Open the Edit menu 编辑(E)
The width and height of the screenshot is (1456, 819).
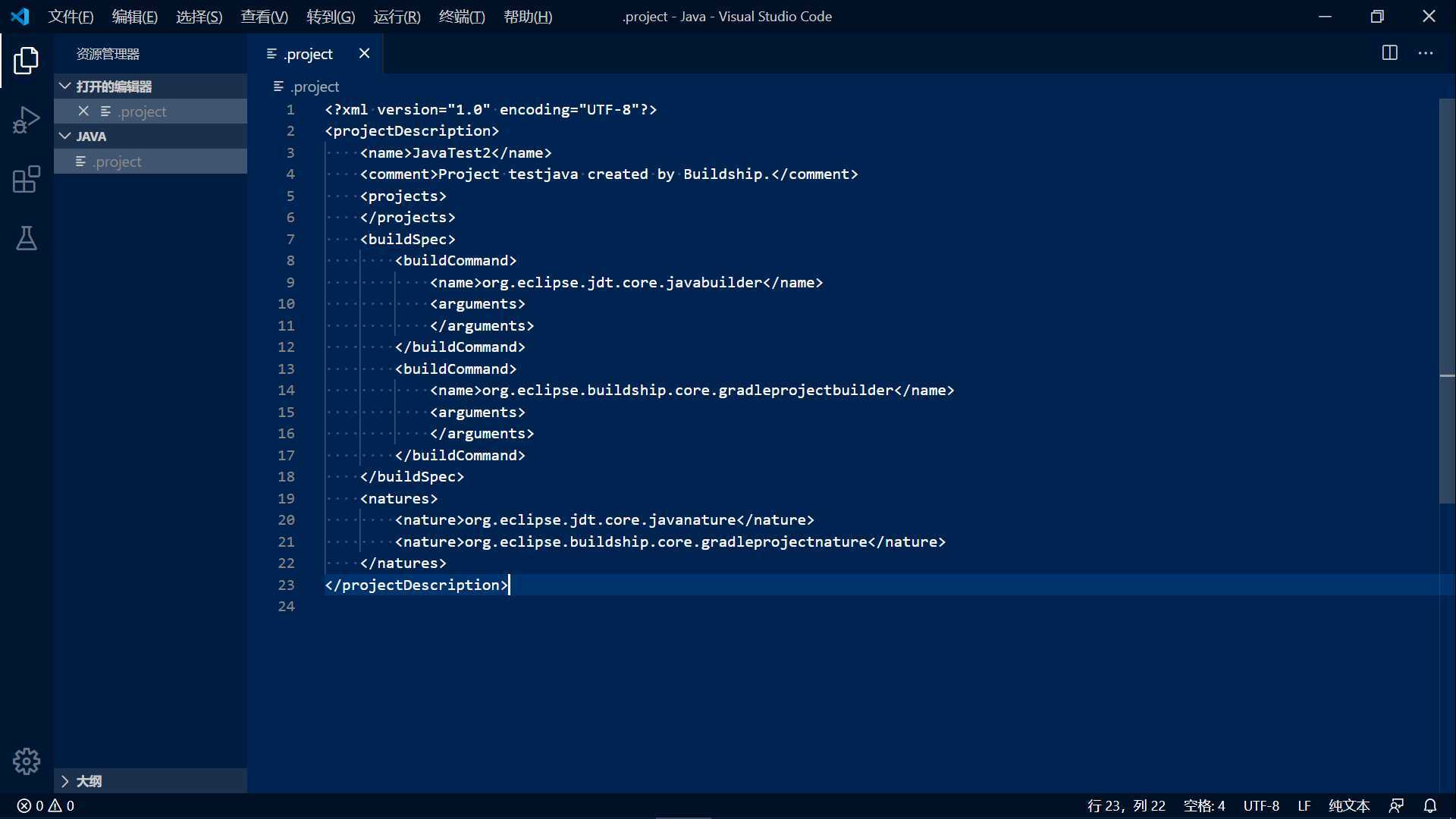(135, 17)
